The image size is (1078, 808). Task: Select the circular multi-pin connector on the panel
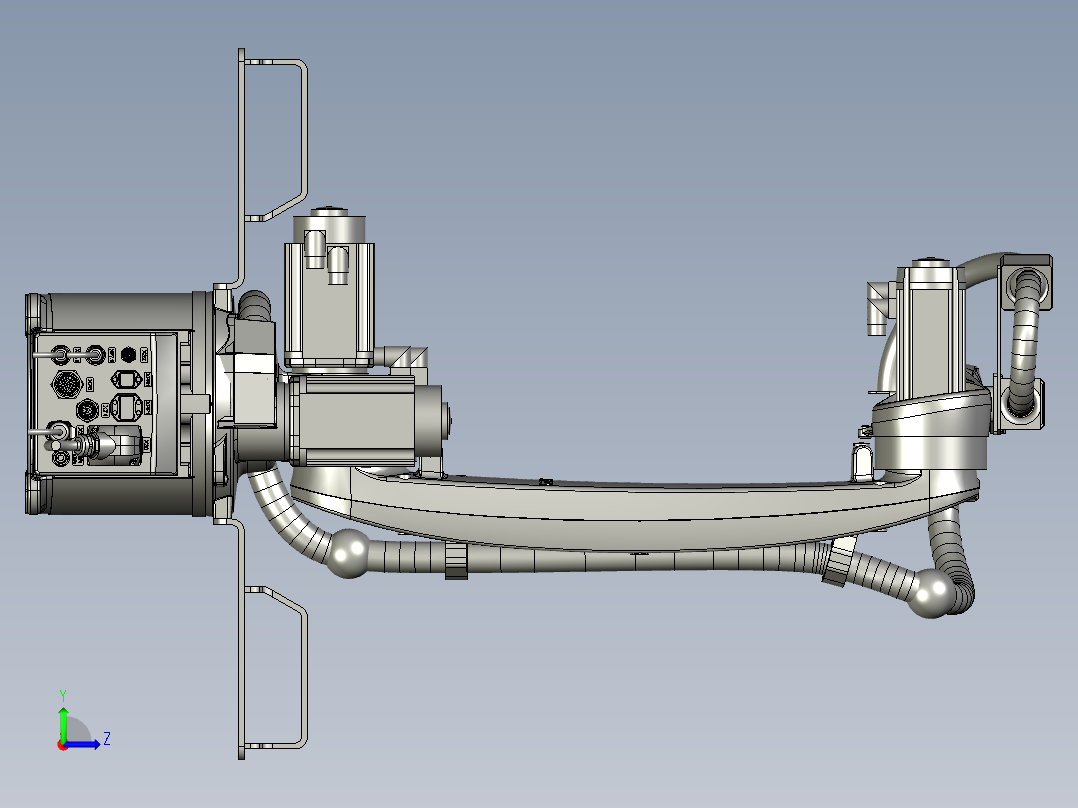click(67, 383)
